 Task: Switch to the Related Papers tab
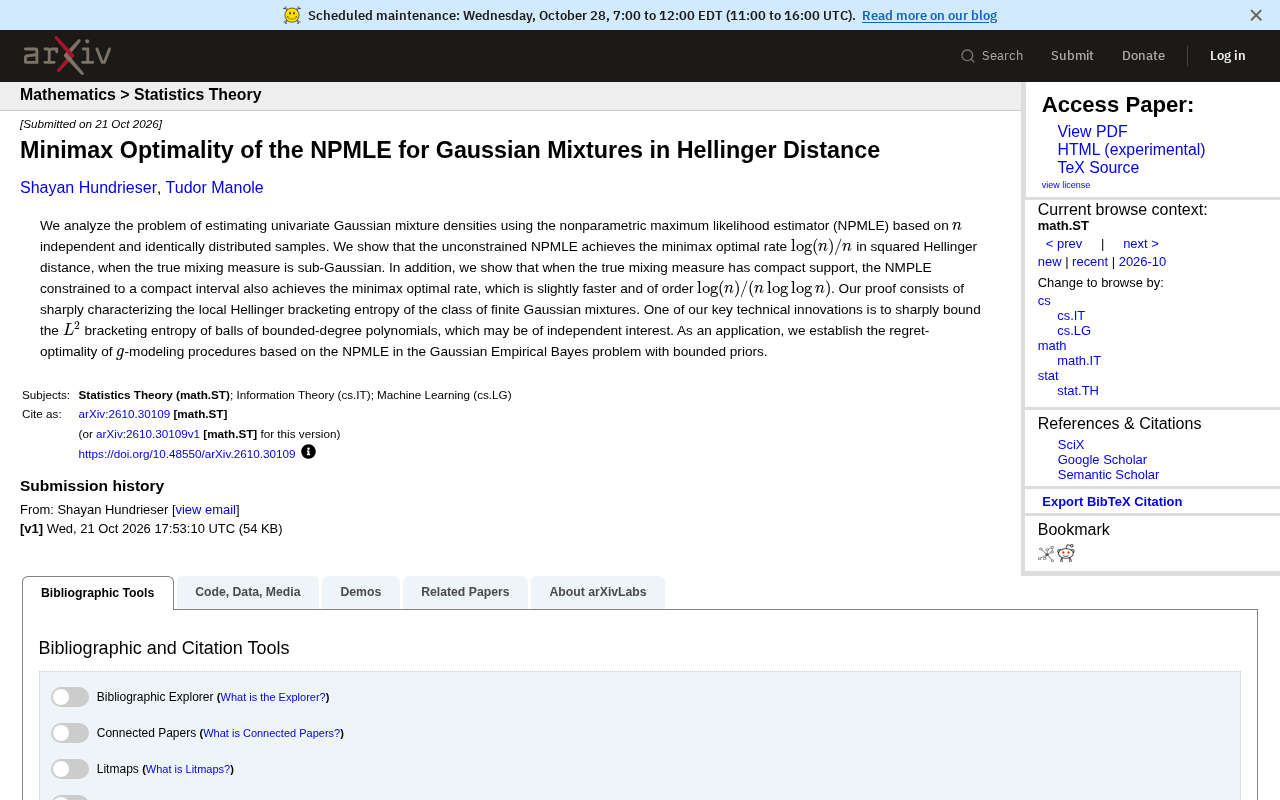pos(465,592)
